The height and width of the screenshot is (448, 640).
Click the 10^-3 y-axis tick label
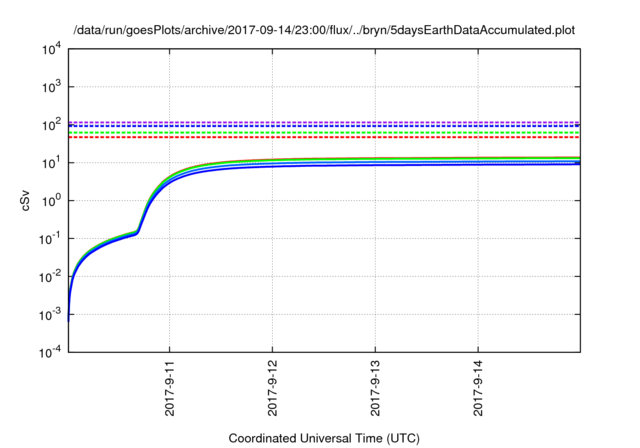(x=51, y=315)
